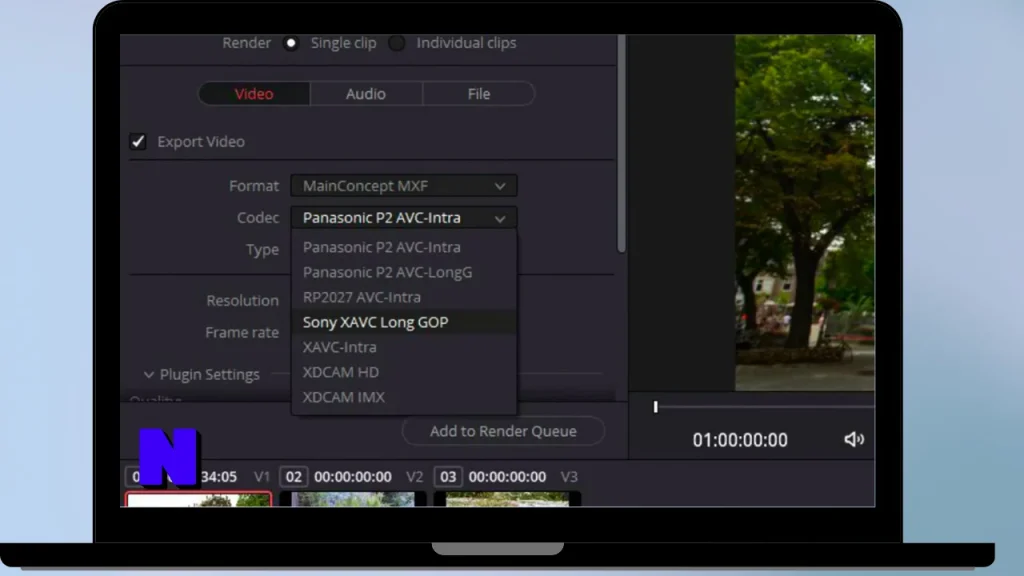The height and width of the screenshot is (576, 1024).
Task: Select clip 02 number badge
Action: [x=293, y=477]
